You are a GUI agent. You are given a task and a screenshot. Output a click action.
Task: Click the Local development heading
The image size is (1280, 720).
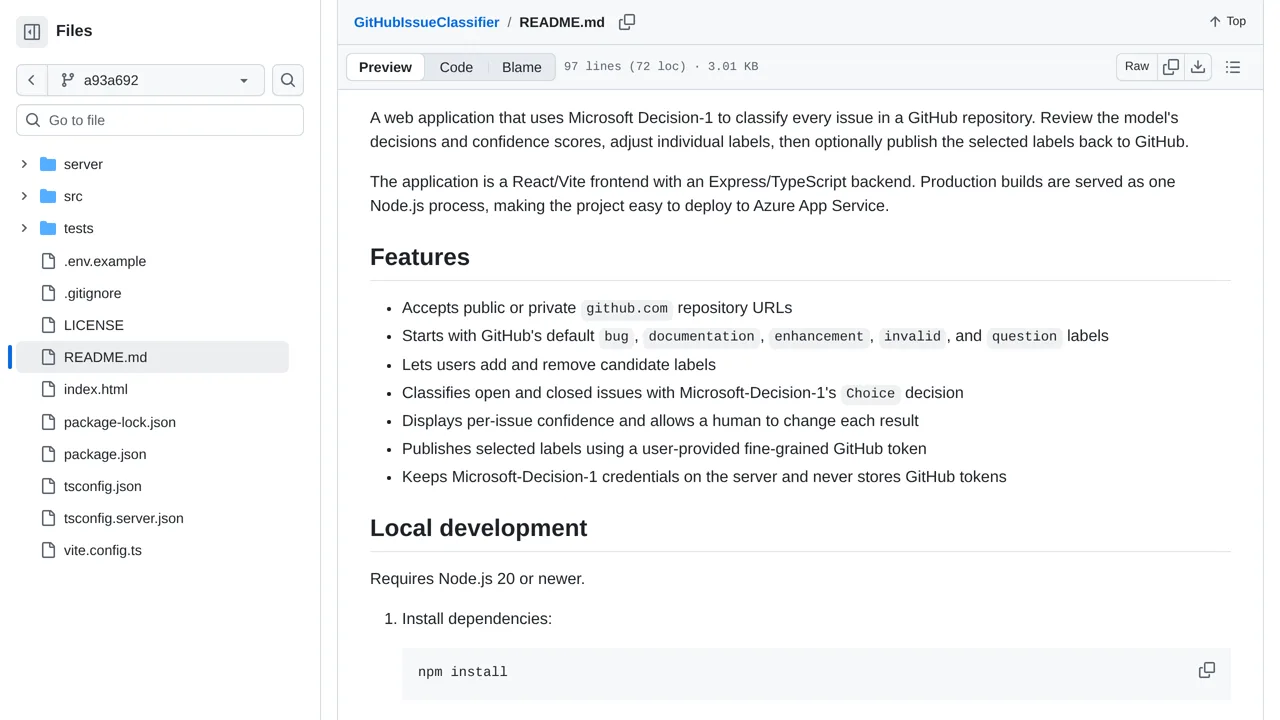point(478,528)
